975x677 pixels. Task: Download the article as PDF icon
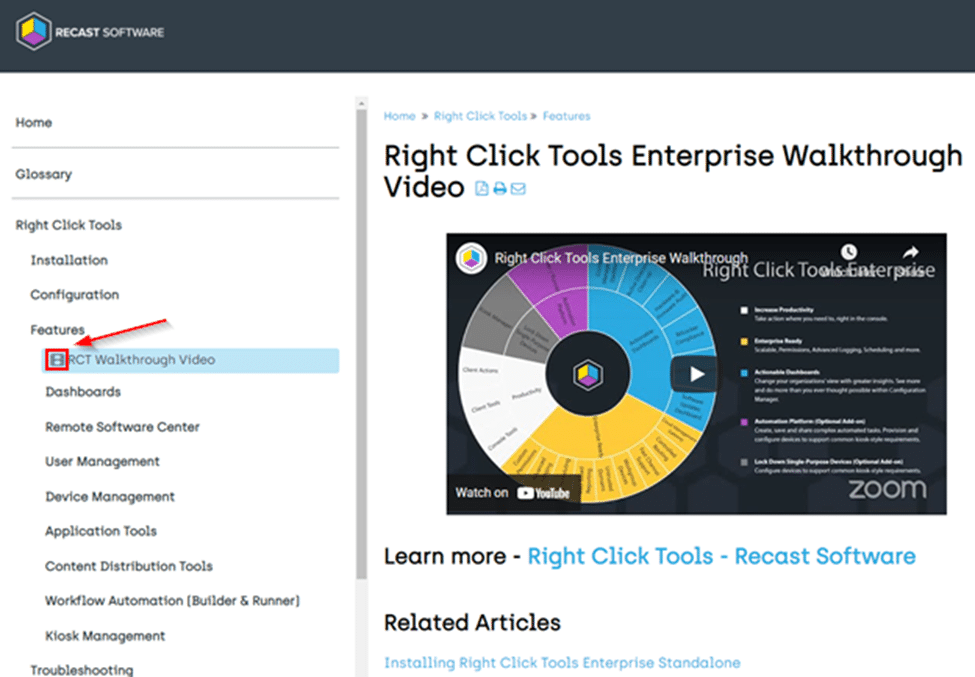coord(482,188)
